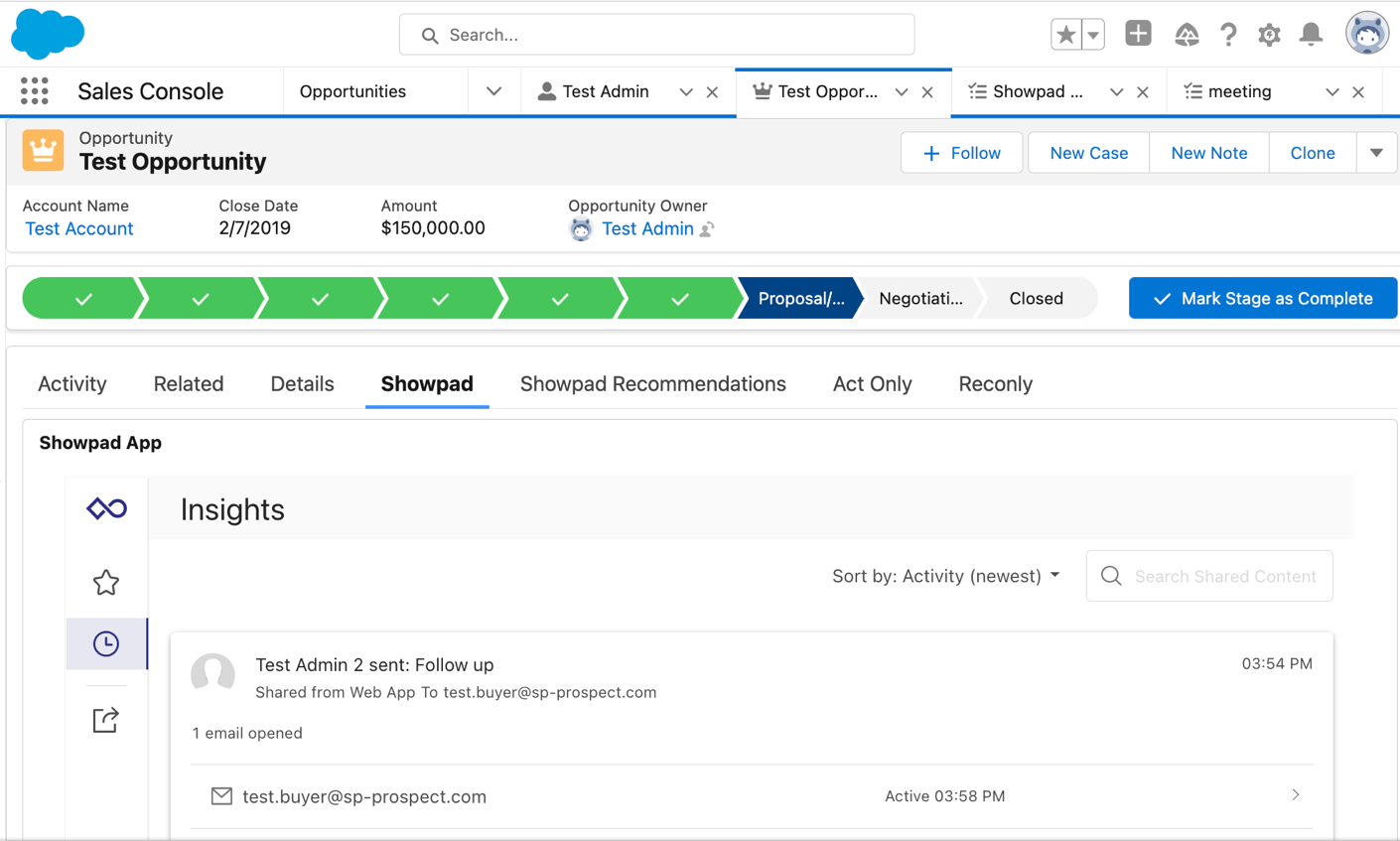
Task: Expand the Clone button dropdown arrow
Action: [1377, 153]
